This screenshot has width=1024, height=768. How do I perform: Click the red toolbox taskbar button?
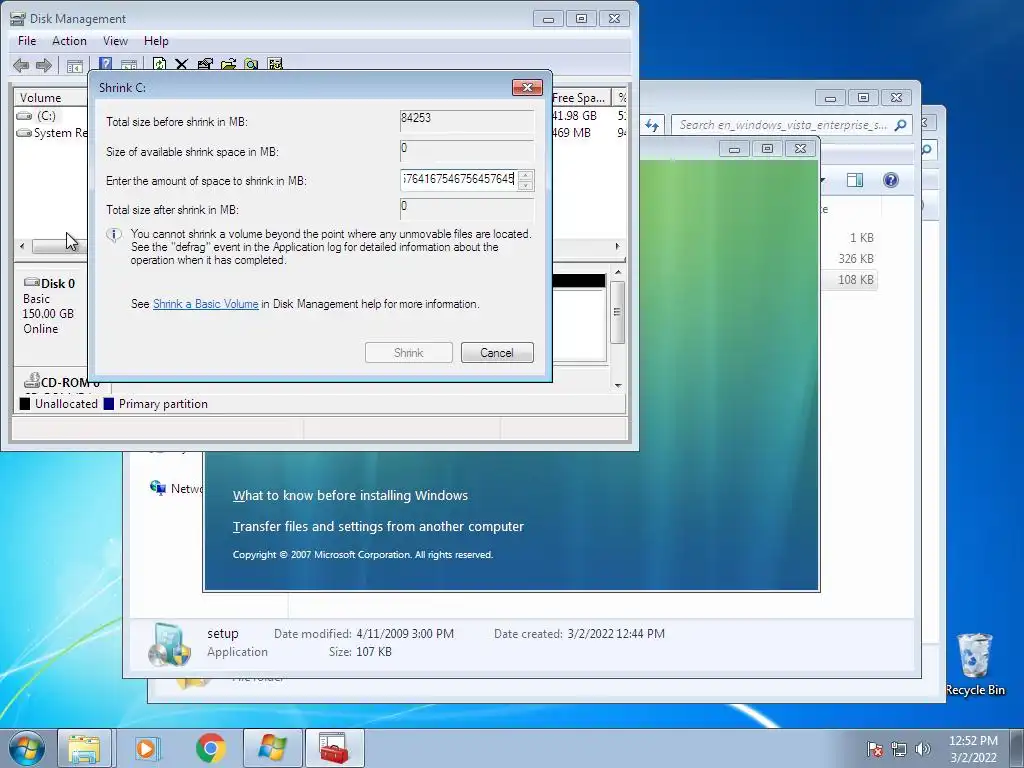click(334, 748)
